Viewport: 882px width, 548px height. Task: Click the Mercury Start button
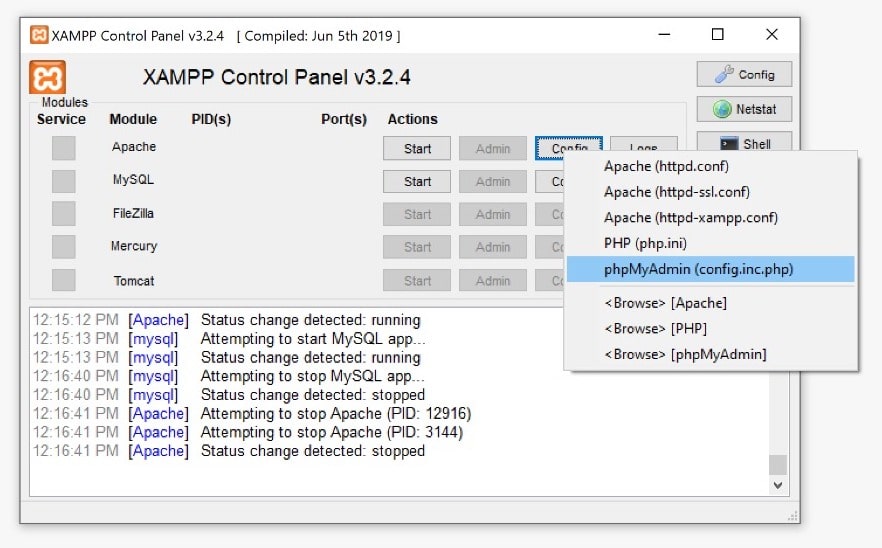(x=417, y=247)
